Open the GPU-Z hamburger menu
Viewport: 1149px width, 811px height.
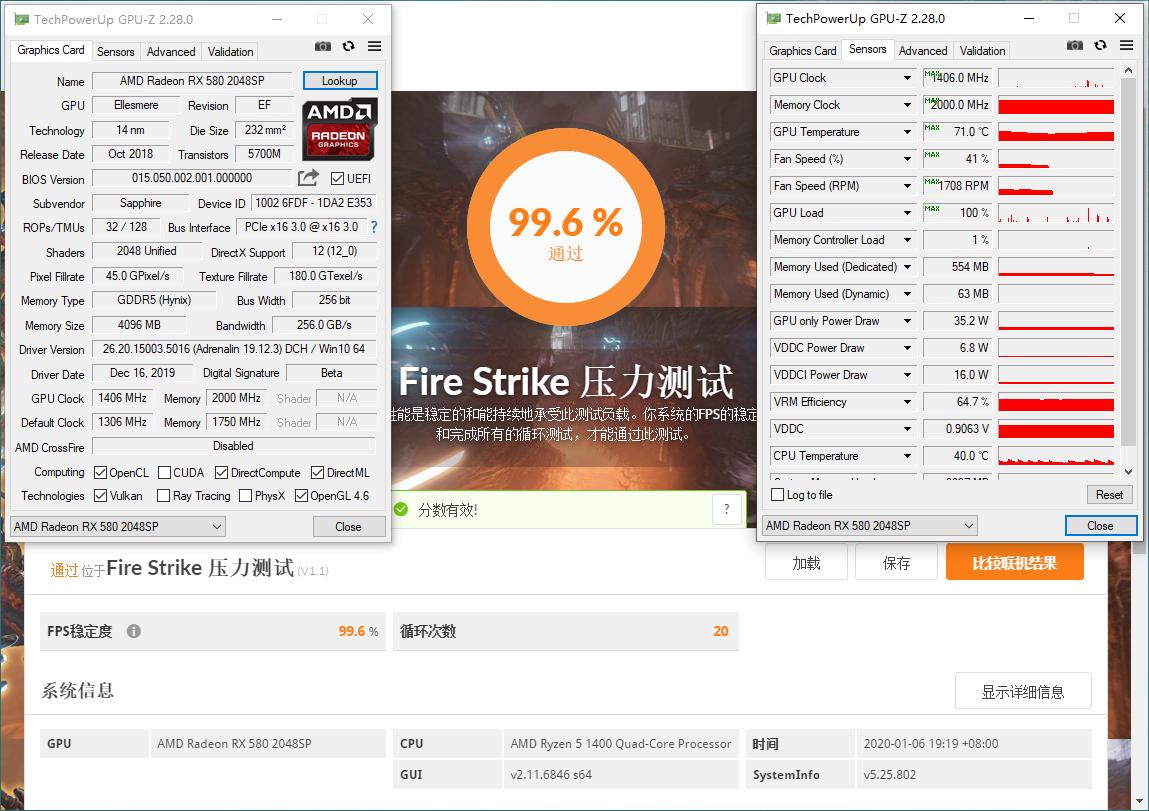[x=373, y=45]
